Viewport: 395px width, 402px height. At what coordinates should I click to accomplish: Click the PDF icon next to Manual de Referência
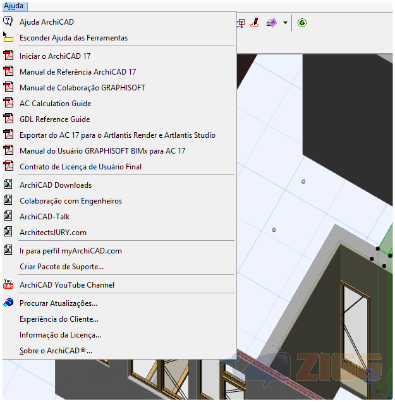pyautogui.click(x=8, y=71)
